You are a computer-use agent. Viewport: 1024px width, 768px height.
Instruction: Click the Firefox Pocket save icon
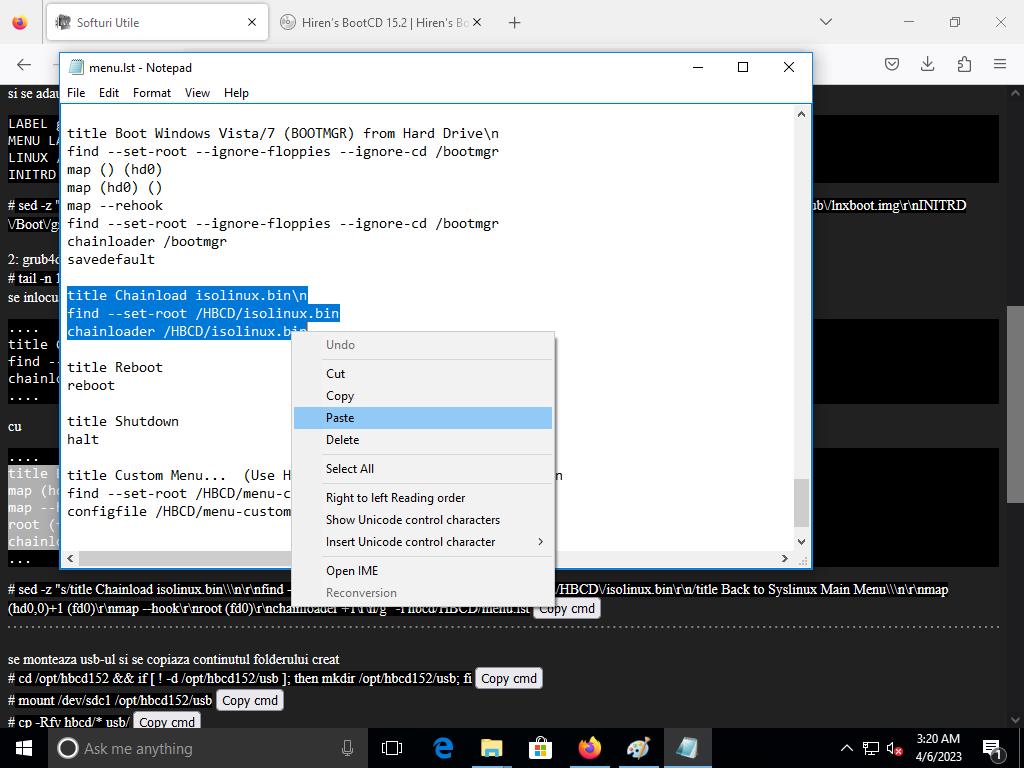click(891, 64)
